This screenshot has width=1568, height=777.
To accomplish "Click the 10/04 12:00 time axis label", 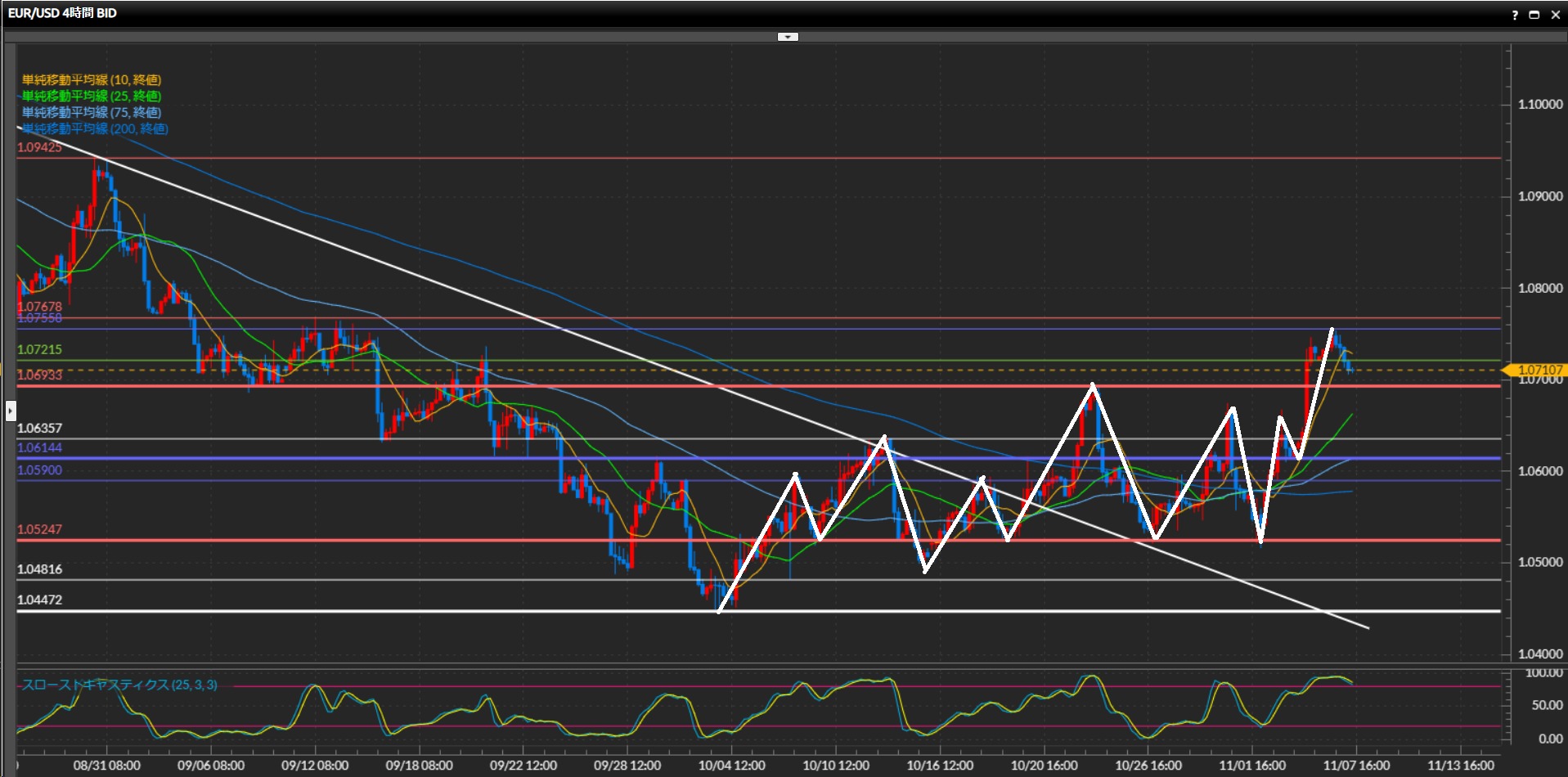I will (x=731, y=766).
